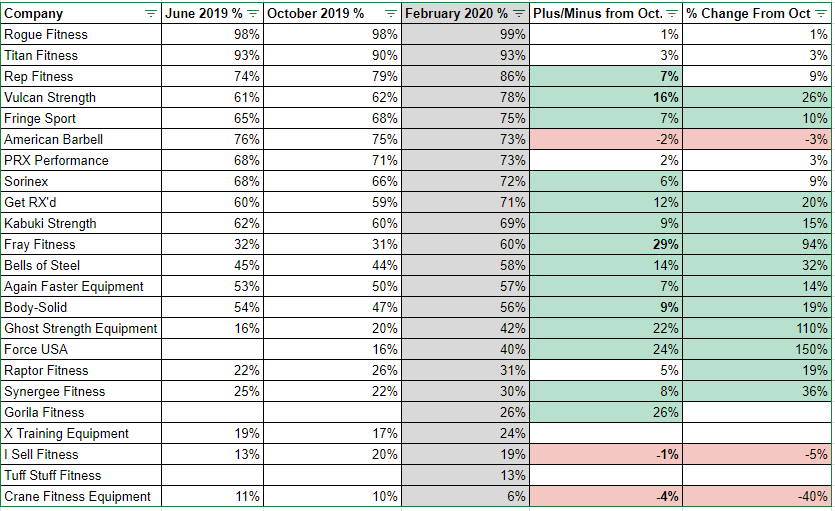Click the February 2020 % filter icon

[519, 13]
